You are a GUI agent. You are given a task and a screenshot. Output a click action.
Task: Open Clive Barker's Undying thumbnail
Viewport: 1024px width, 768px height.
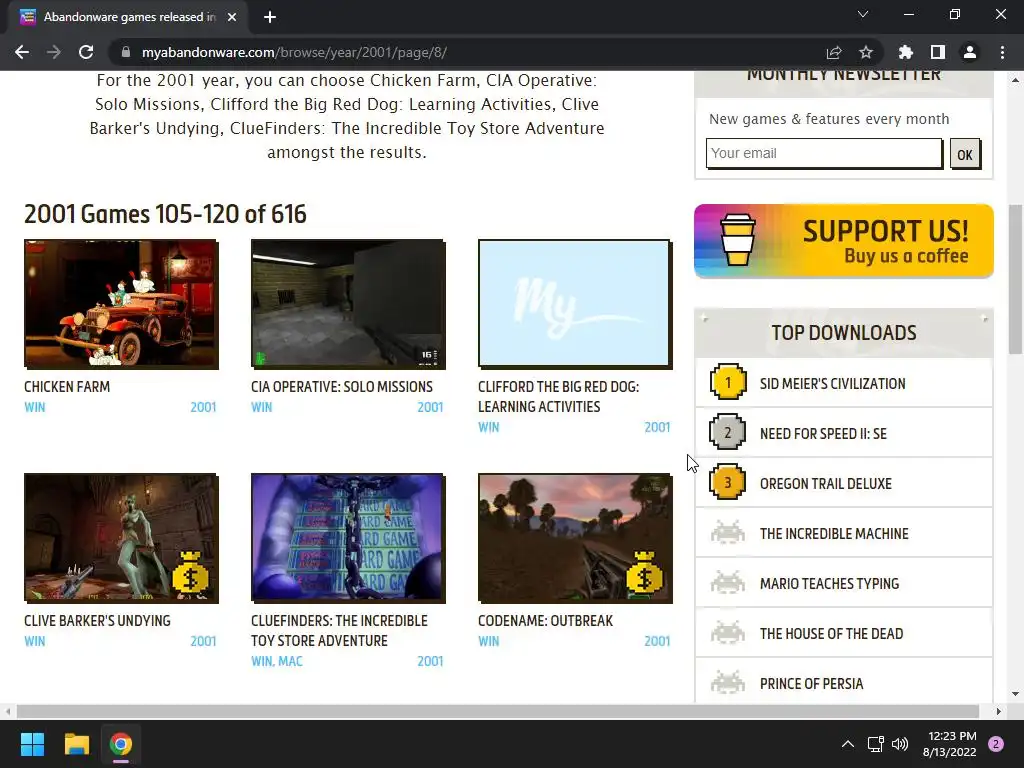tap(121, 538)
